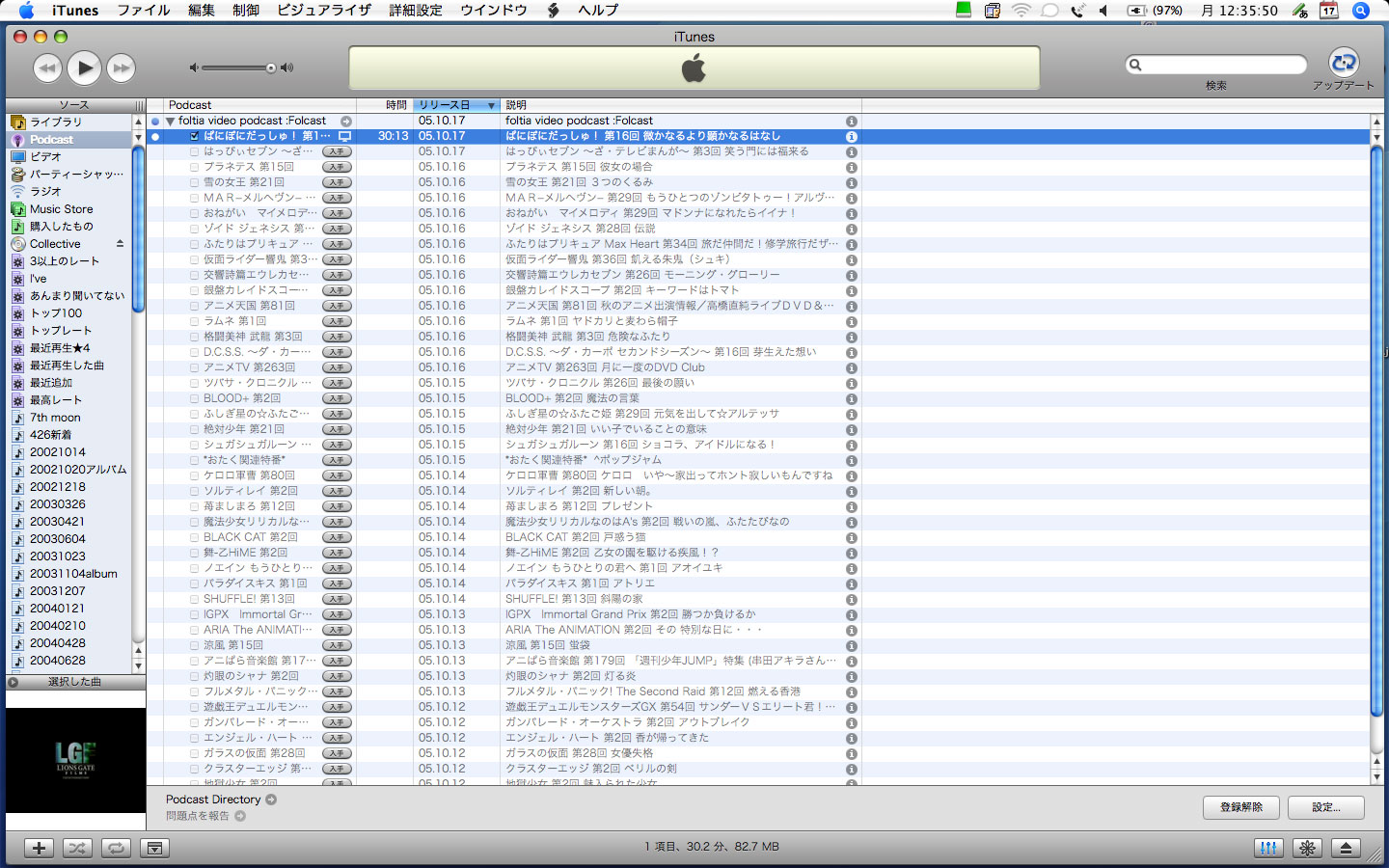1389x868 pixels.
Task: Click 入手 button for BLACK CAT 第2回
Action: coord(337,538)
